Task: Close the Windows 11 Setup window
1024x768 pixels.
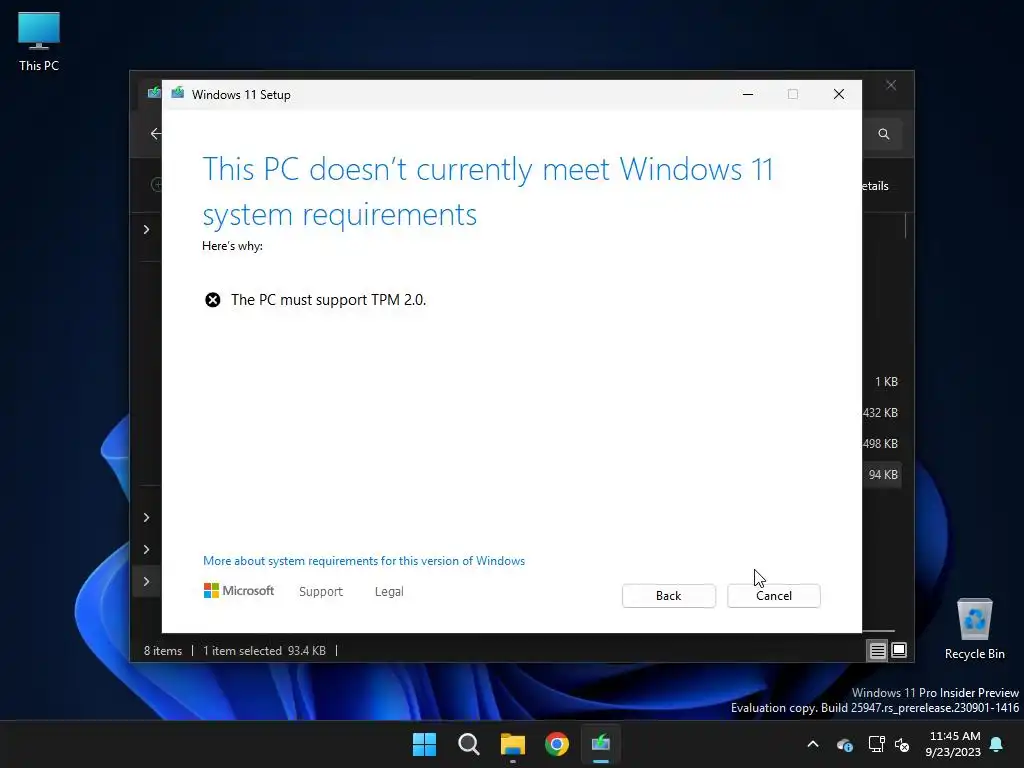Action: [839, 95]
